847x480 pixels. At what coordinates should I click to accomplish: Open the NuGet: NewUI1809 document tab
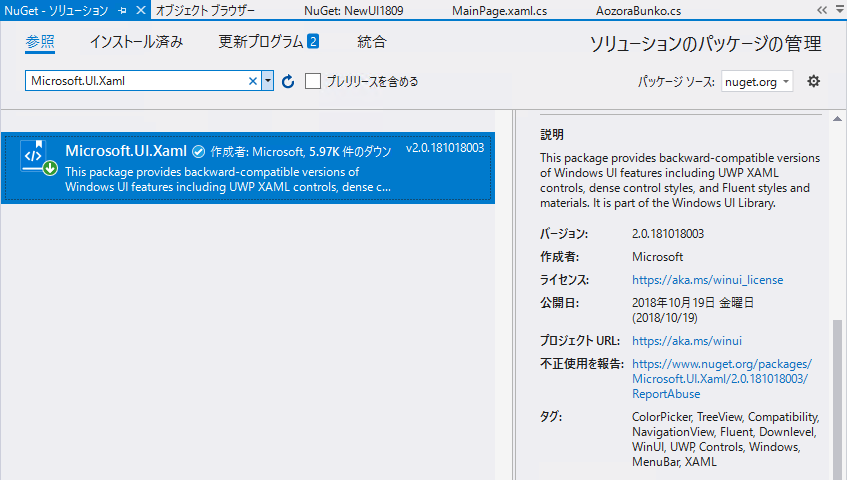click(354, 11)
